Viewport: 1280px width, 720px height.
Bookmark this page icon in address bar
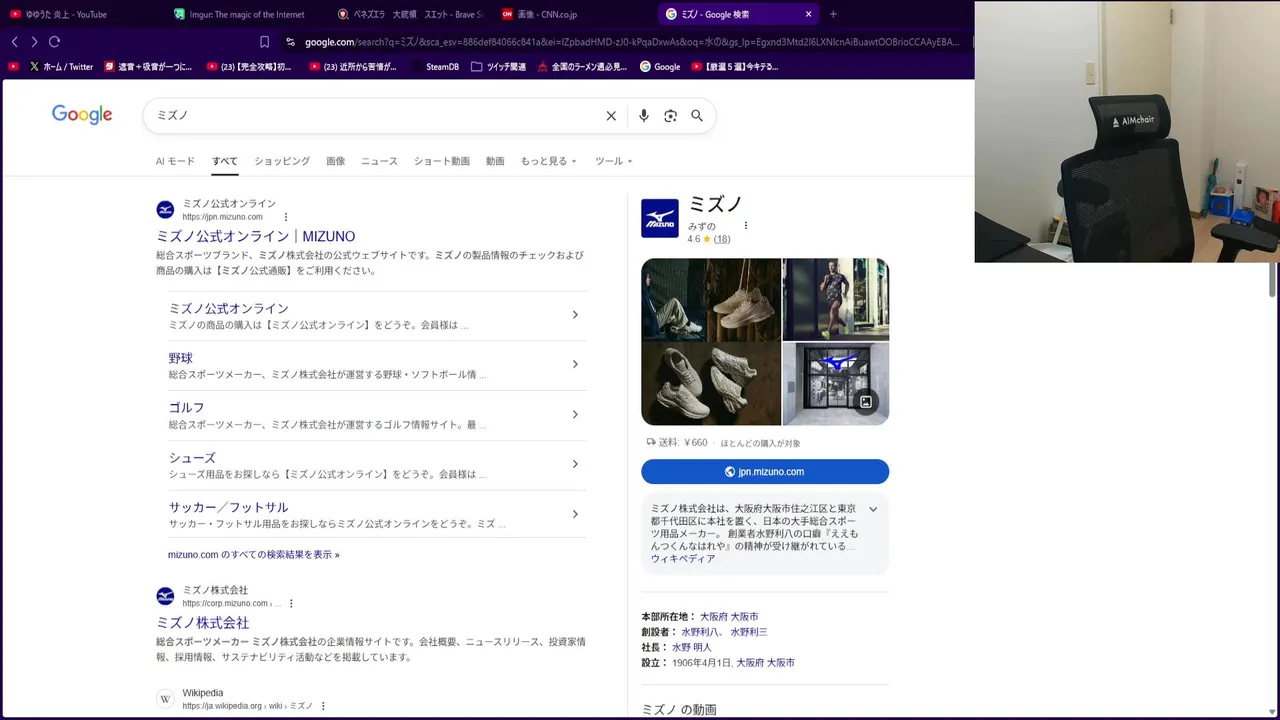pyautogui.click(x=264, y=42)
